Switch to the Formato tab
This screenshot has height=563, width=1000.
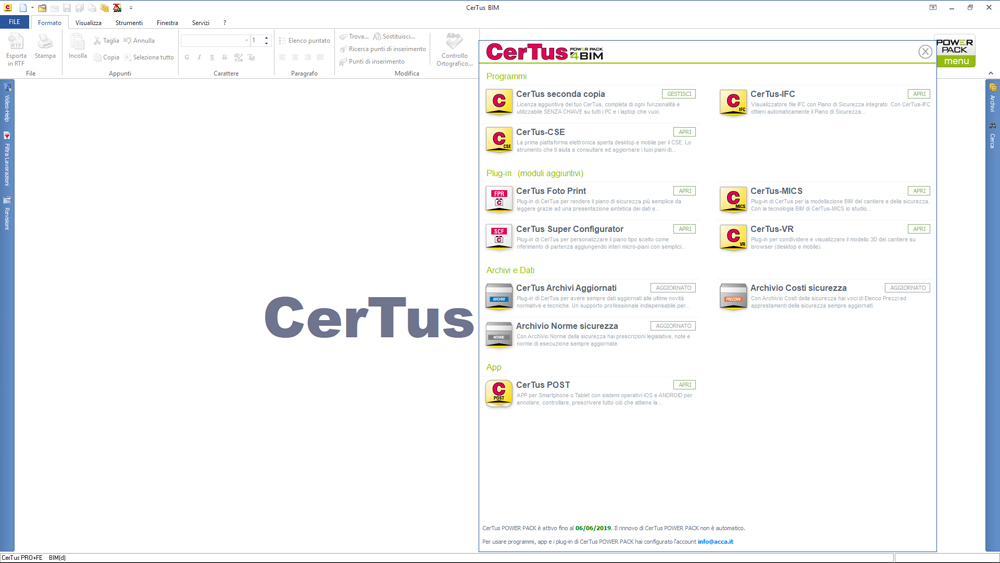pyautogui.click(x=49, y=22)
